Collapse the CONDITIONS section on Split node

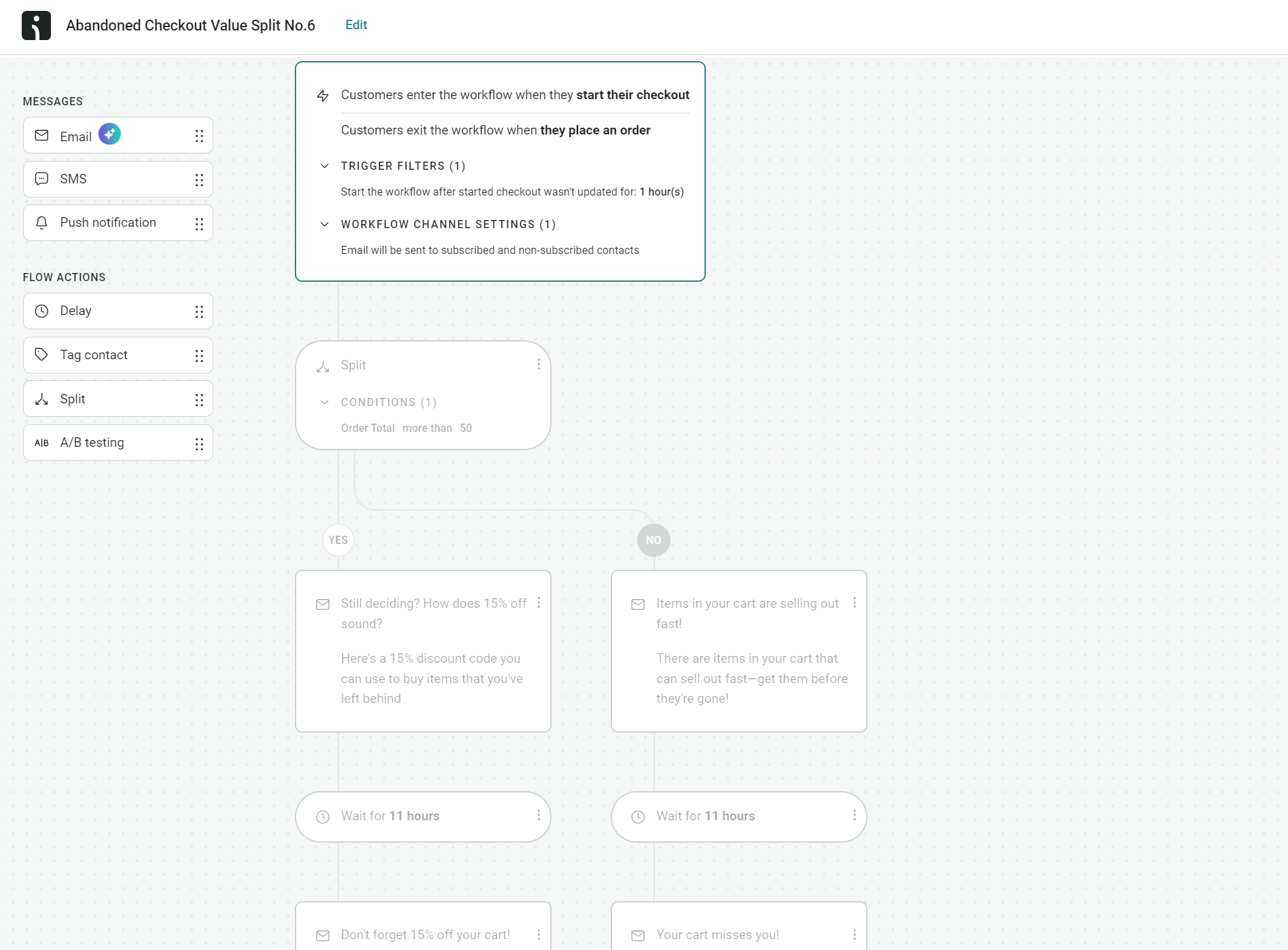pyautogui.click(x=324, y=402)
